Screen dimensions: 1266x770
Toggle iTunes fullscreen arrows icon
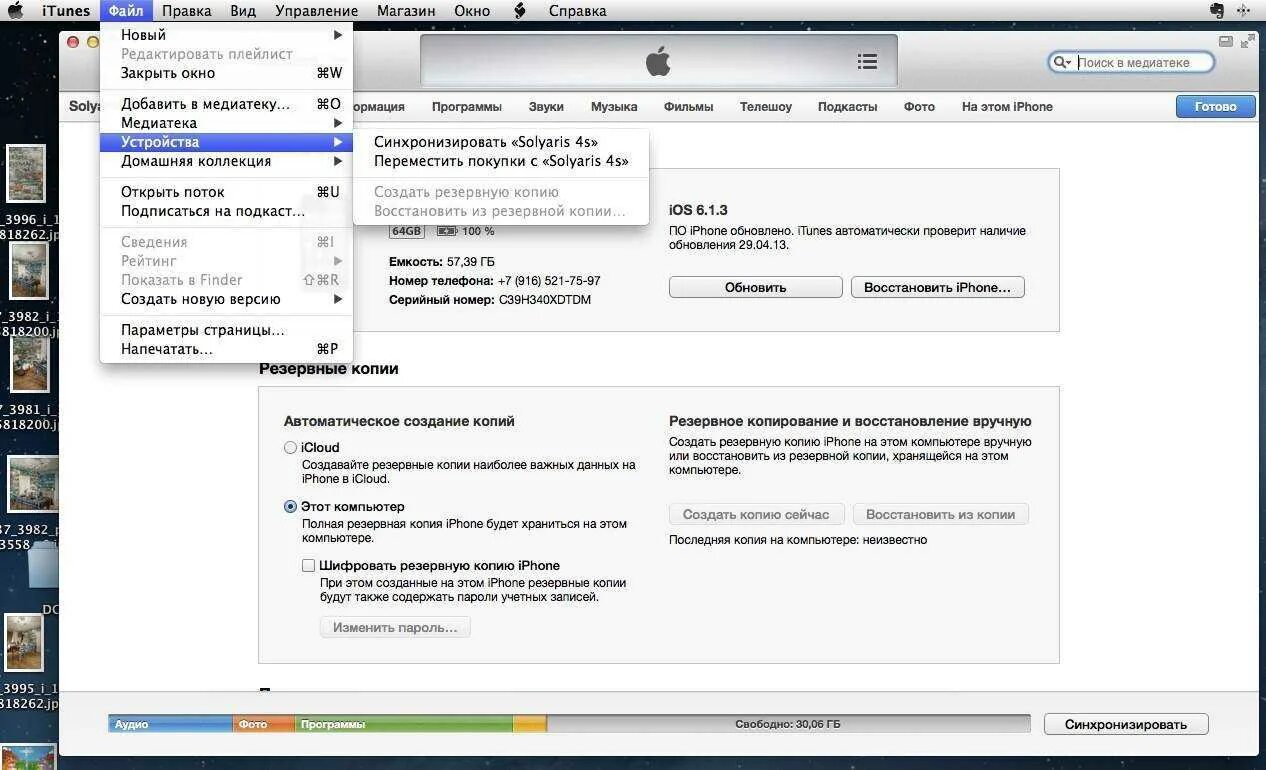pos(1247,41)
